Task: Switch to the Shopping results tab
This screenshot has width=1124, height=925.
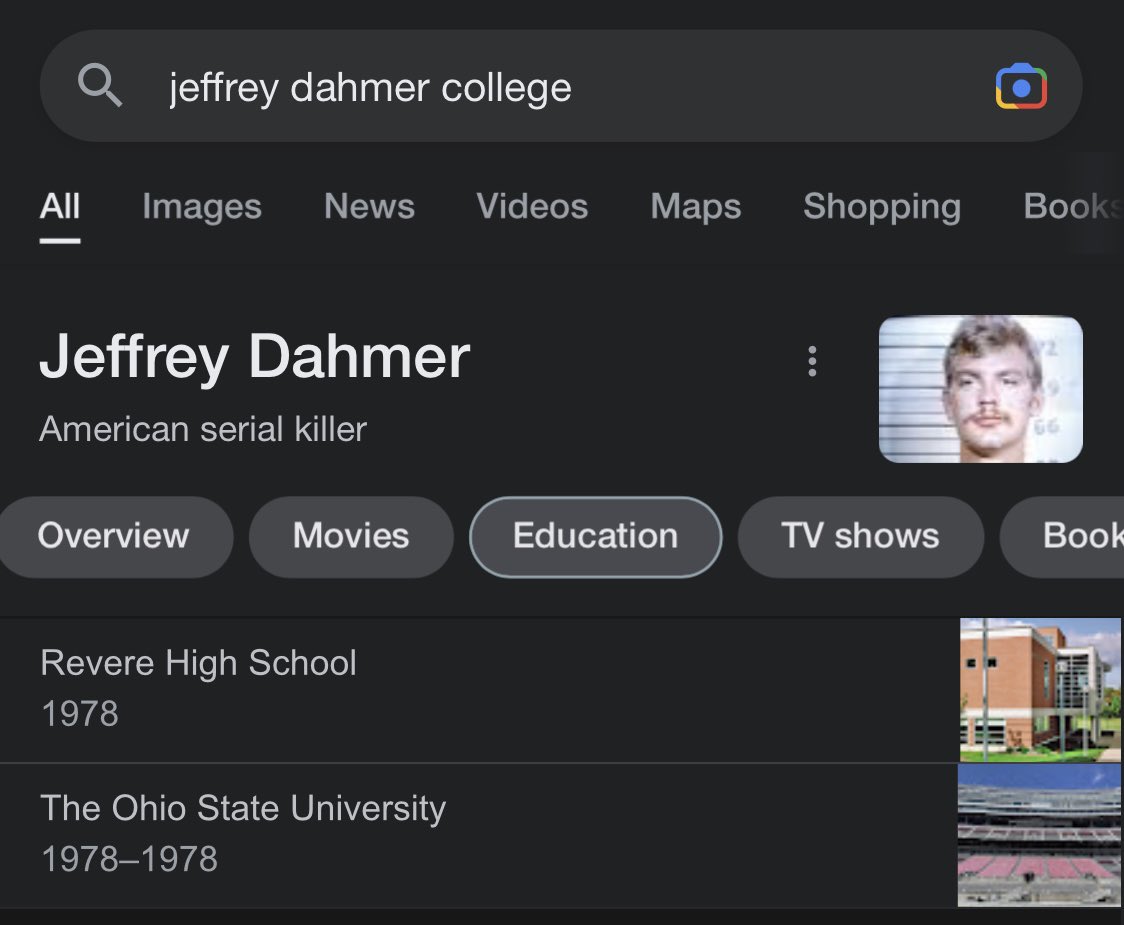Action: [882, 207]
